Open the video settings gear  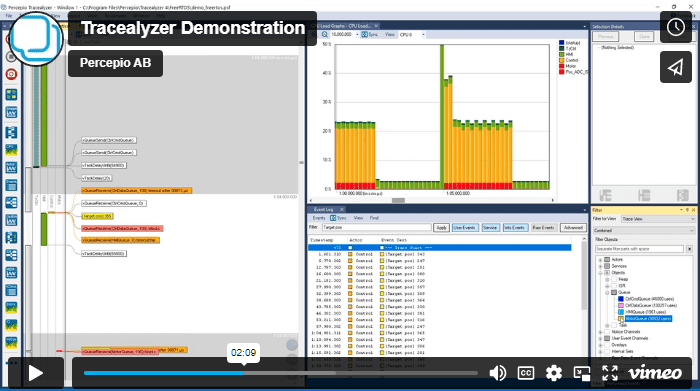554,373
